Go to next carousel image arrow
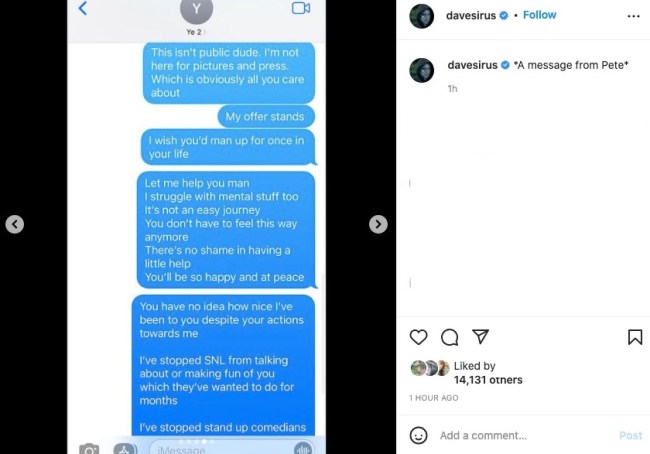 tap(378, 224)
